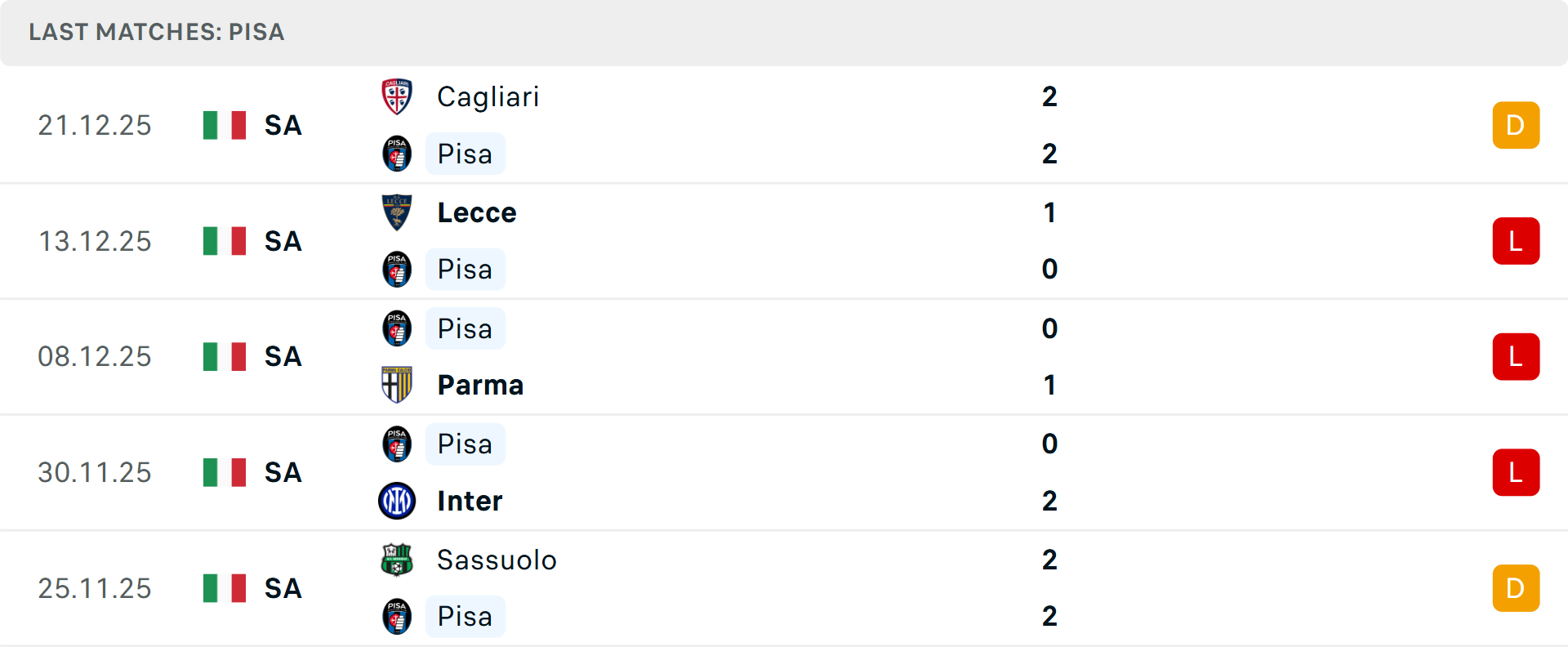Click the 08.12.25 match date
Screen dimensions: 1568x647
(95, 357)
